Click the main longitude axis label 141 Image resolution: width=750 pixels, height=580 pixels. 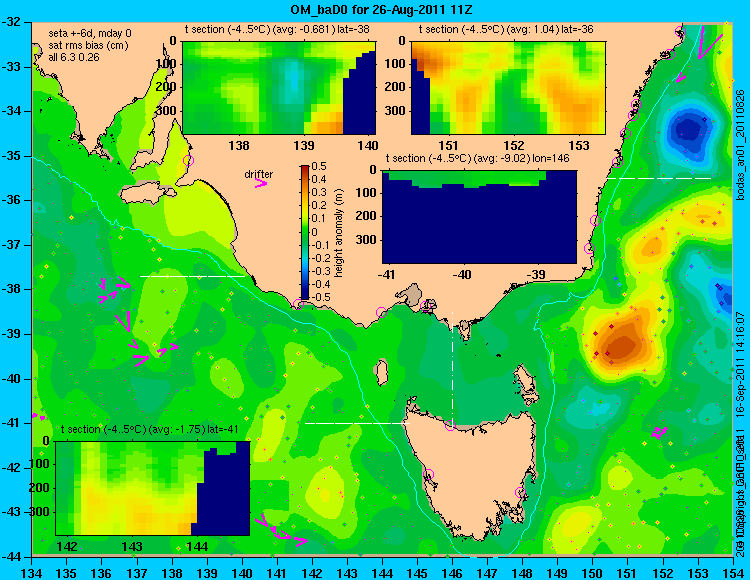pyautogui.click(x=277, y=571)
